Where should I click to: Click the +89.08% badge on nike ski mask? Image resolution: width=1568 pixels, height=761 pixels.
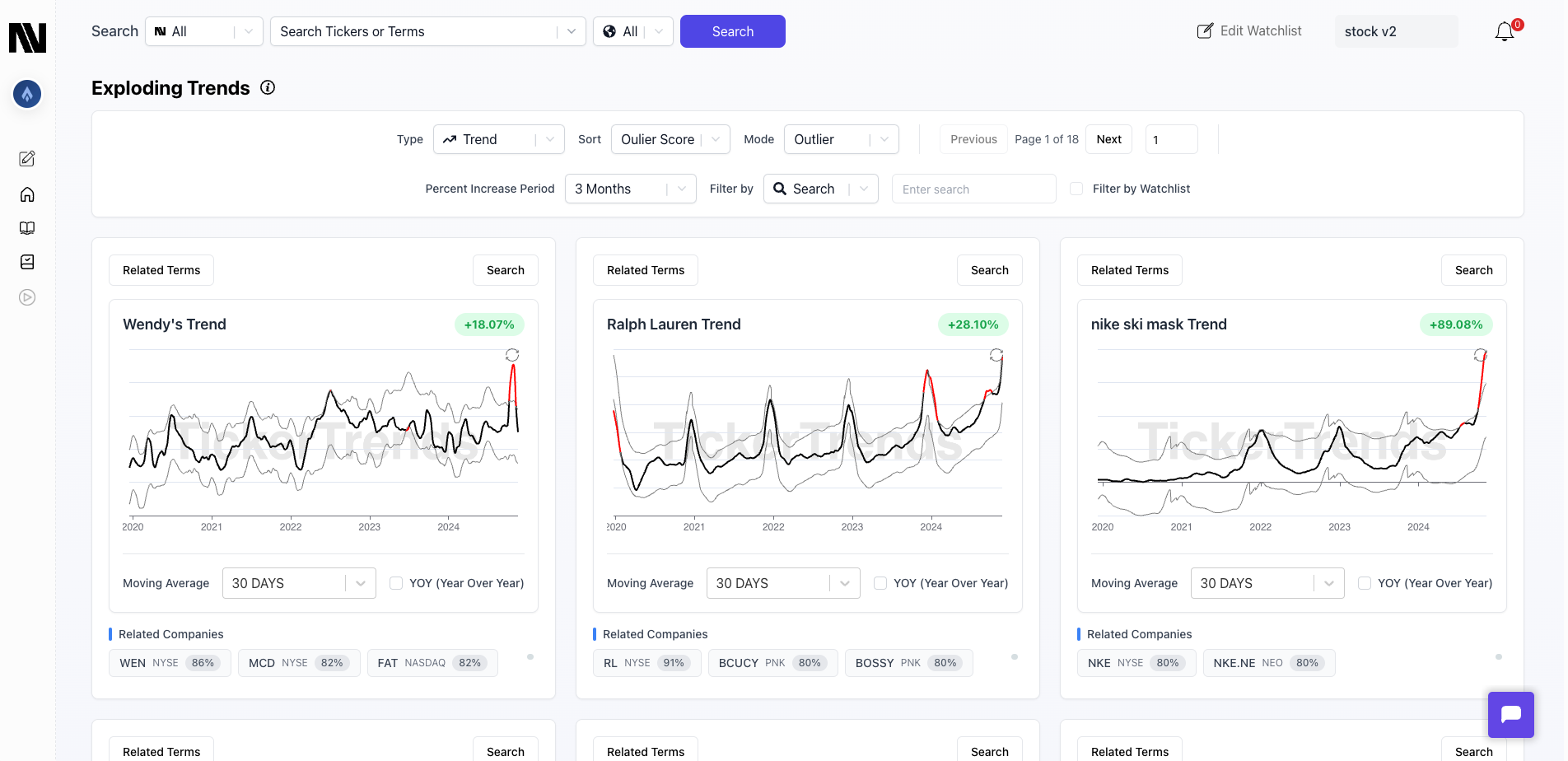coord(1456,324)
